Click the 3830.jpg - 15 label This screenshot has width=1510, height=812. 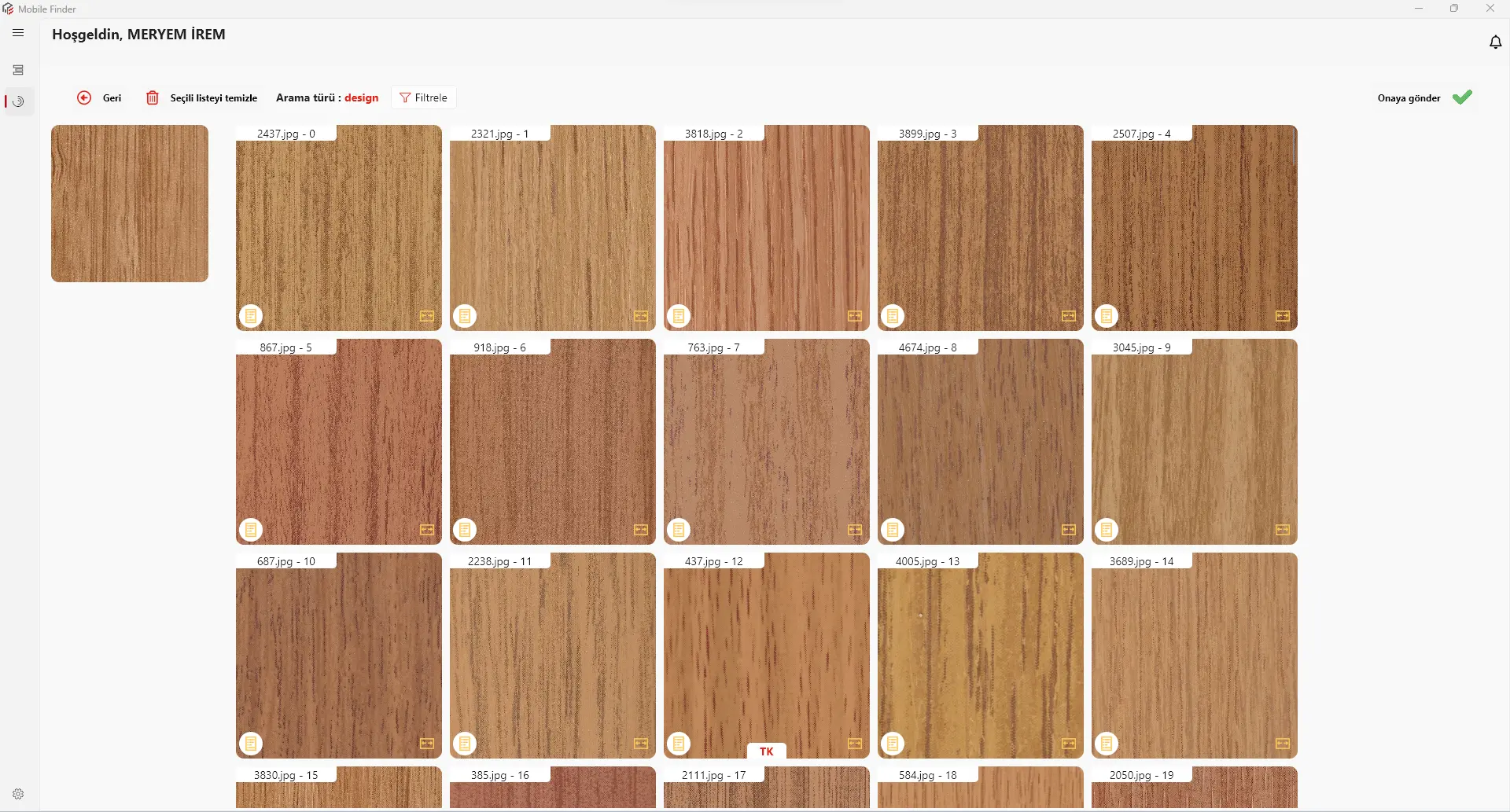pos(286,775)
